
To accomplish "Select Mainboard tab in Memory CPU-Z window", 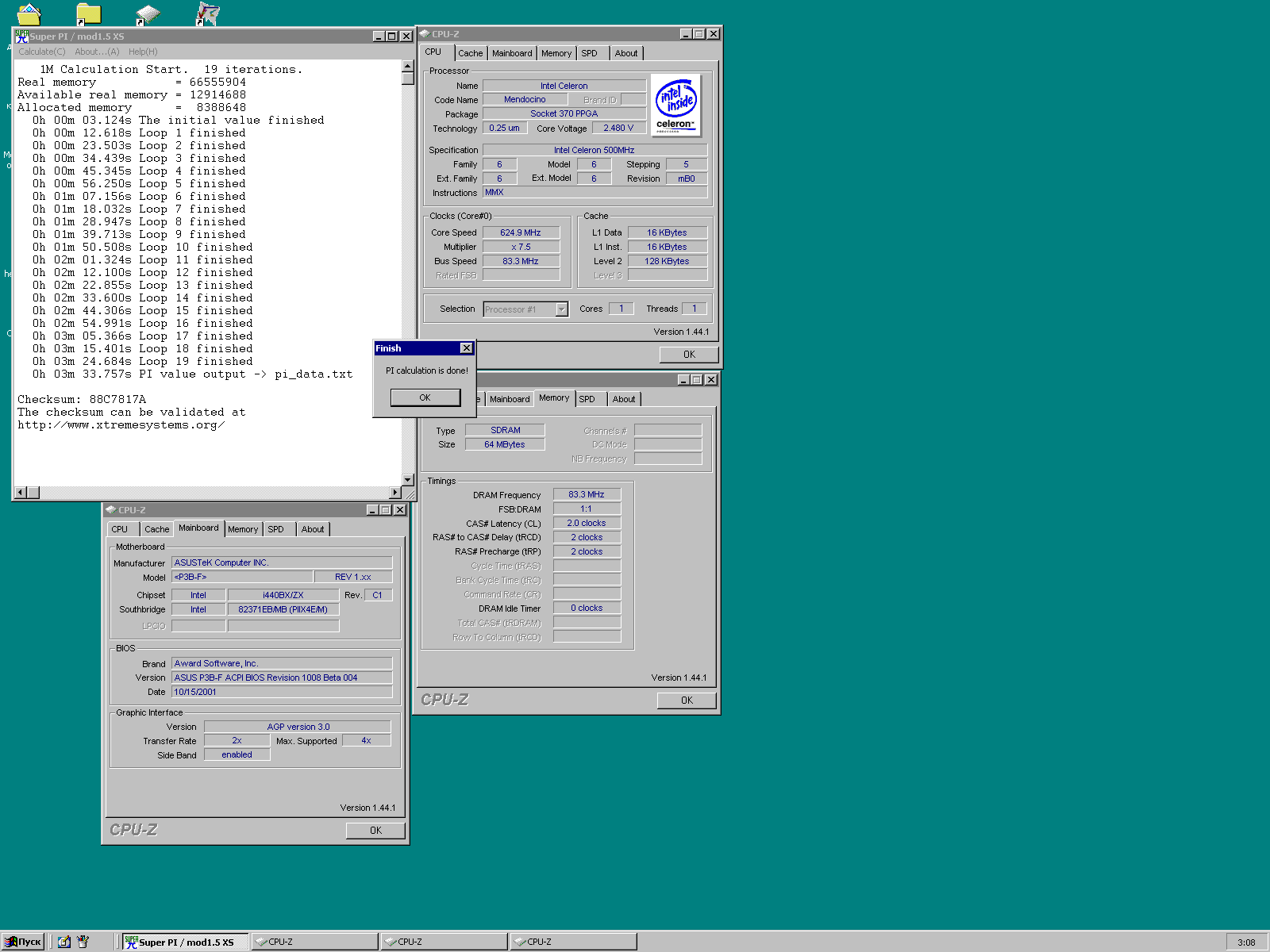I will tap(510, 399).
